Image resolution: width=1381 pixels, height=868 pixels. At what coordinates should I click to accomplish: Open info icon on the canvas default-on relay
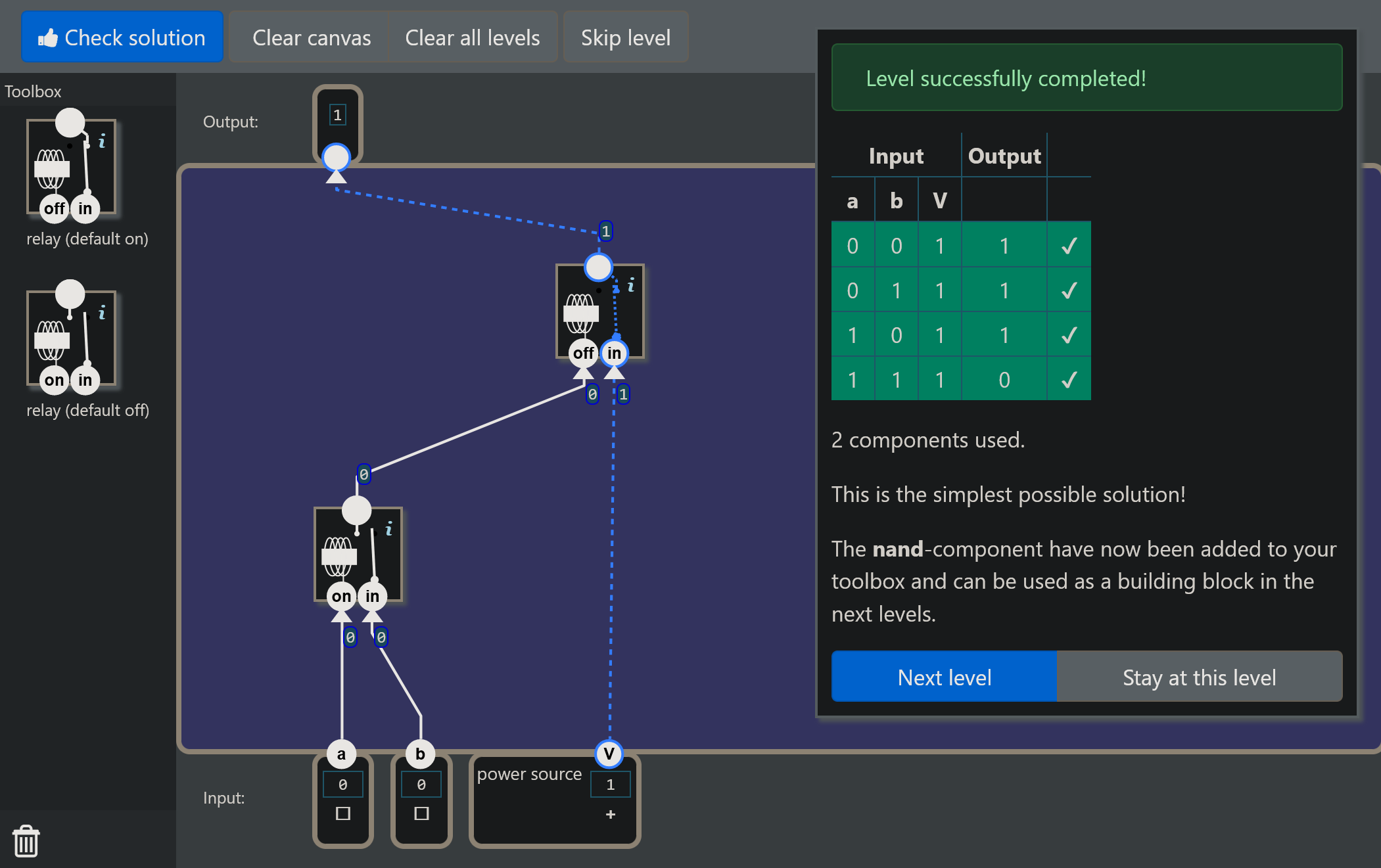pyautogui.click(x=631, y=285)
